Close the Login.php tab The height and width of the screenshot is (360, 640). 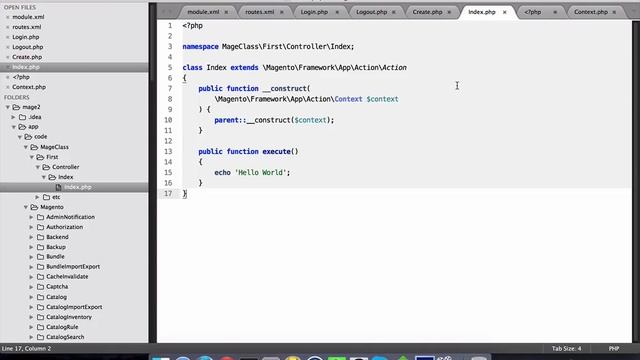(337, 12)
